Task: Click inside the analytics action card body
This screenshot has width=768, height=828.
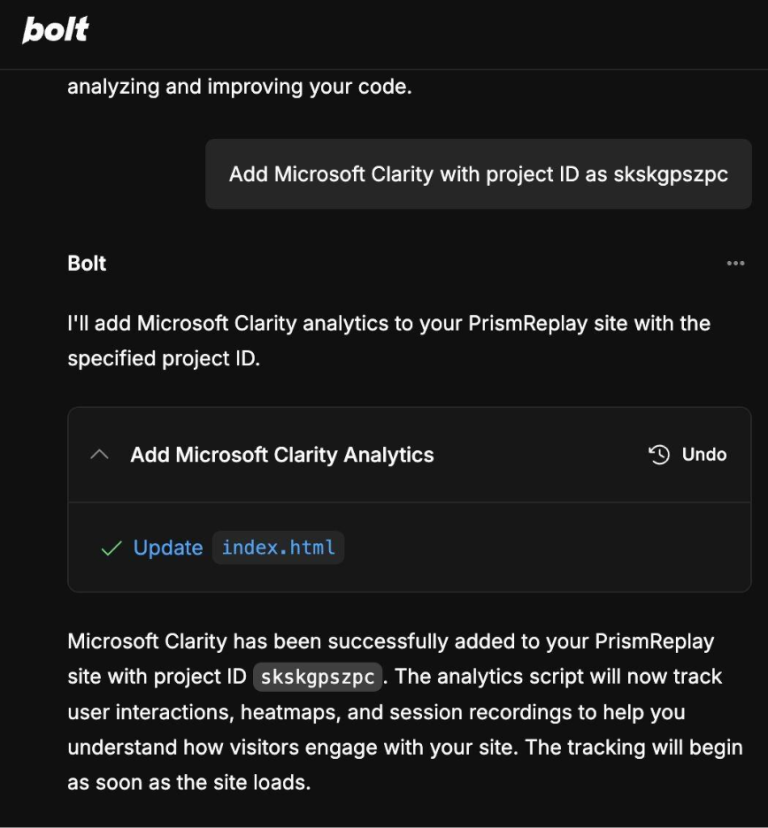Action: 408,548
